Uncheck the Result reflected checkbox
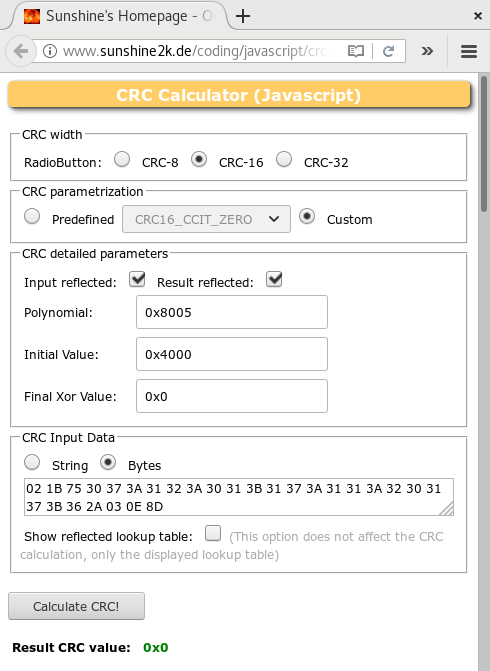Viewport: 490px width, 671px height. click(x=274, y=279)
